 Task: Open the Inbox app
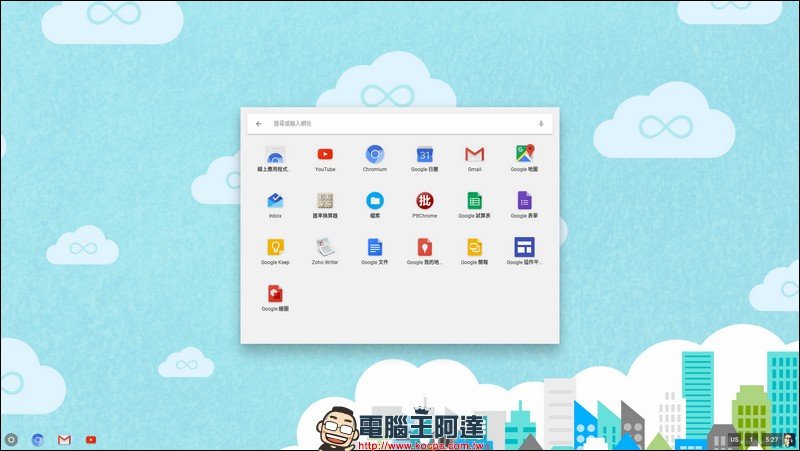coord(275,201)
